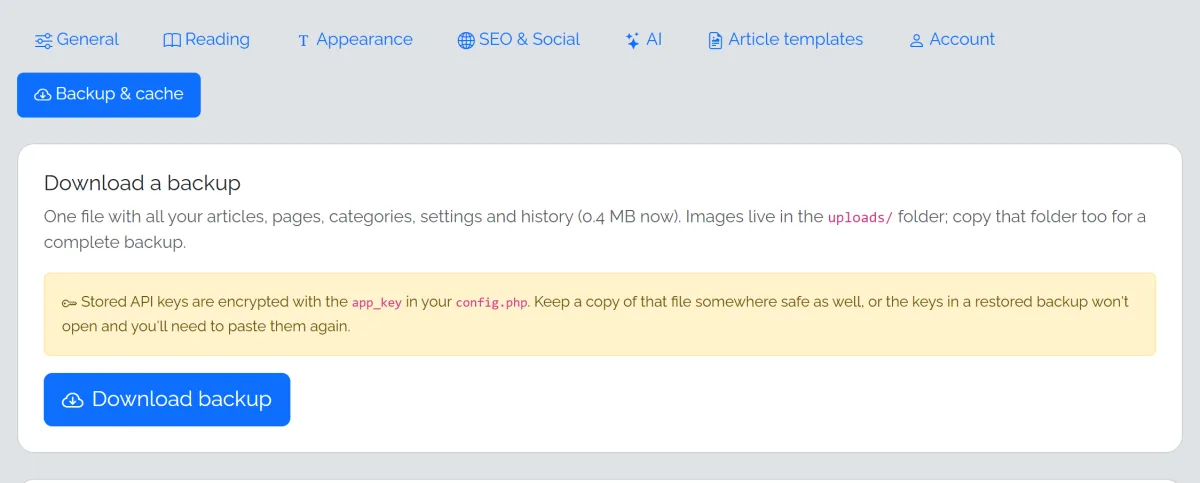The image size is (1200, 483).
Task: Click the 'config.php' code text
Action: point(491,302)
